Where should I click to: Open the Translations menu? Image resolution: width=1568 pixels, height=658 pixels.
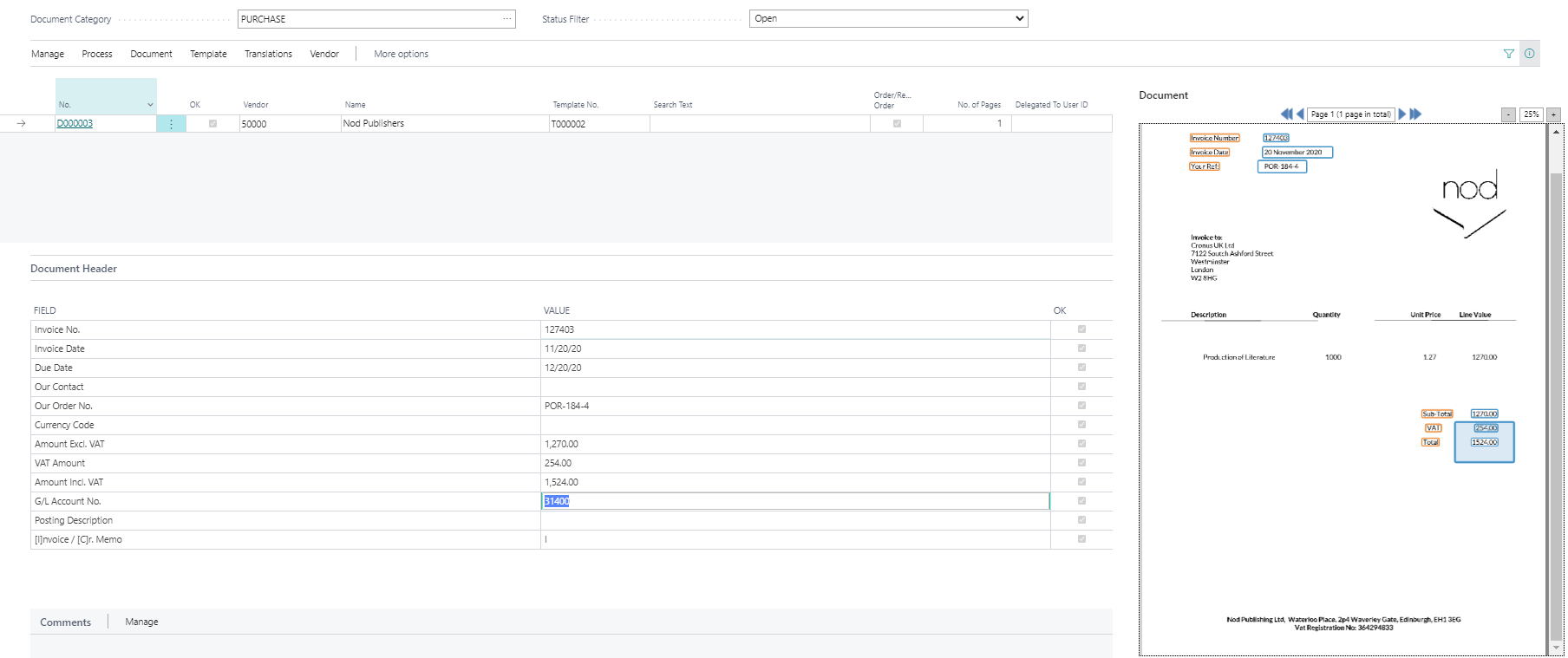268,54
